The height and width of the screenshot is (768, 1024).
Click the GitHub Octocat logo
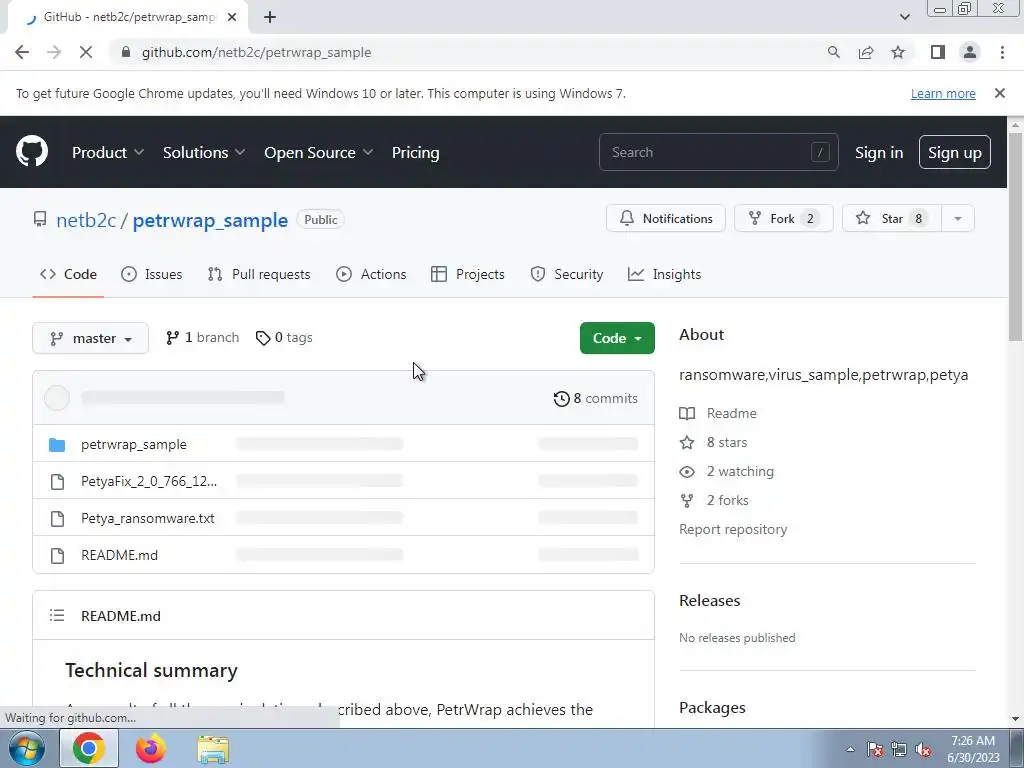click(x=32, y=152)
